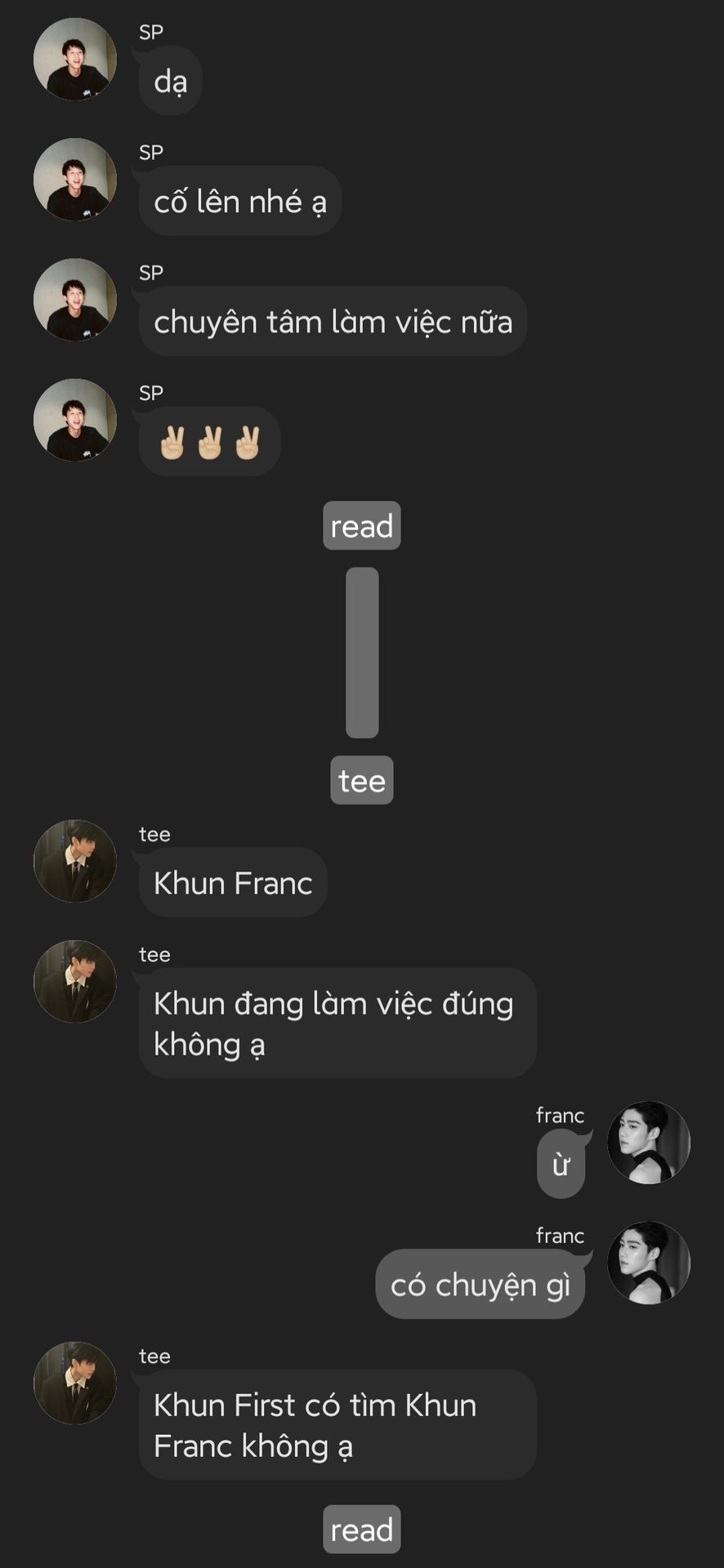Tap SP's avatar beside 'chuyên tâm làm việc nữa'

(74, 300)
